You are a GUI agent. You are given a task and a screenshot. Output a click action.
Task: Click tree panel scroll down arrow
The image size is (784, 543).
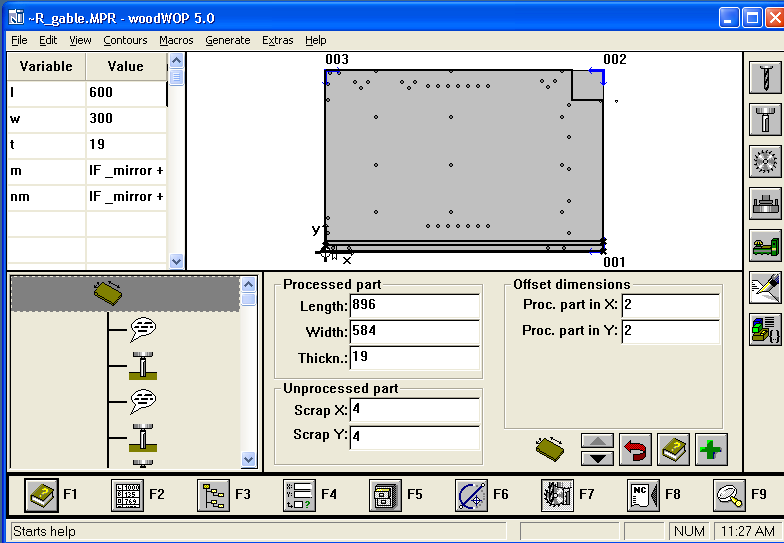click(x=248, y=459)
